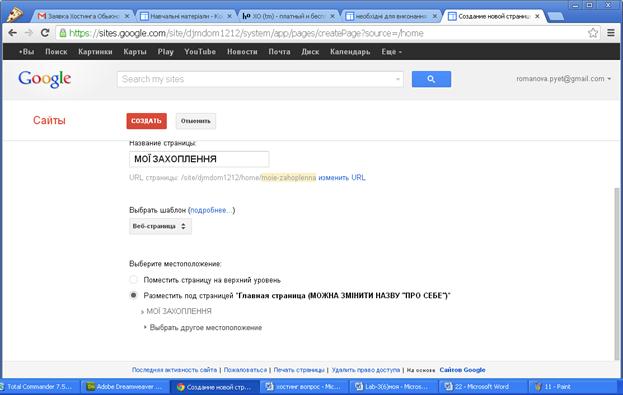Viewport: 623px width, 395px height.
Task: Expand Выбрать другое местоположение
Action: [x=203, y=327]
